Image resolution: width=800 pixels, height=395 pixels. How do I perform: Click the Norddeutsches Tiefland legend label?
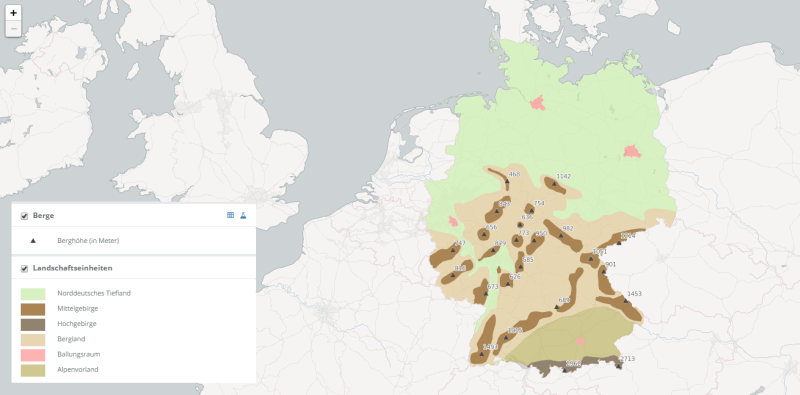(94, 293)
